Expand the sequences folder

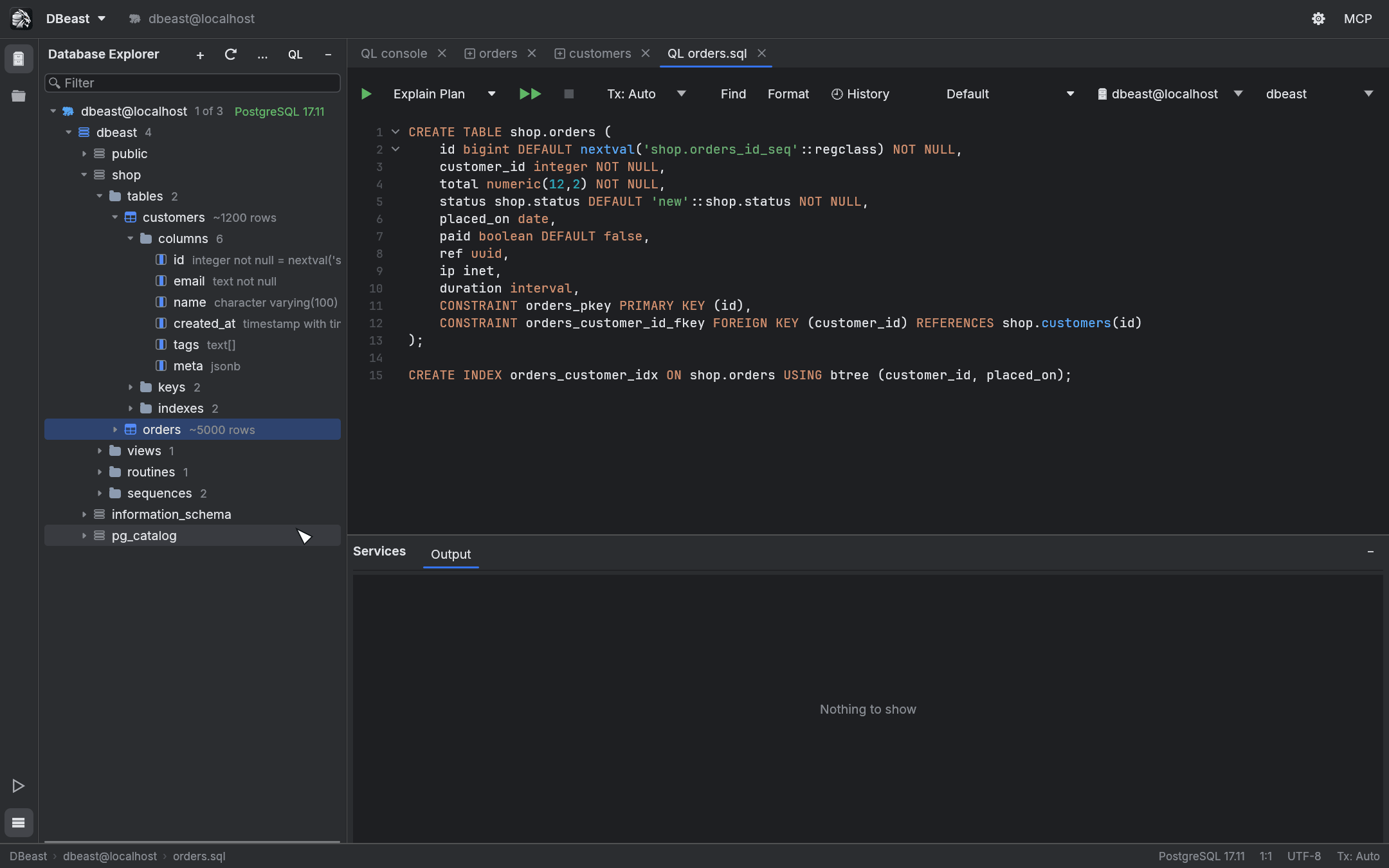pos(100,493)
